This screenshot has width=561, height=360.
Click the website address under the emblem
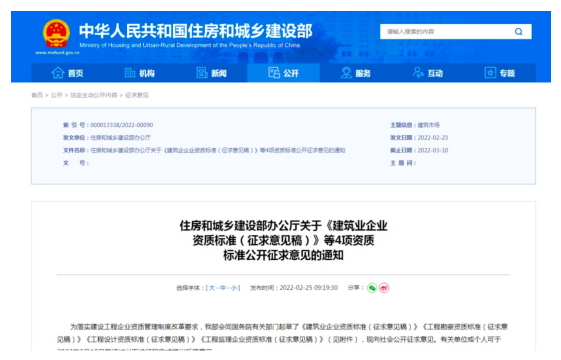click(x=58, y=53)
